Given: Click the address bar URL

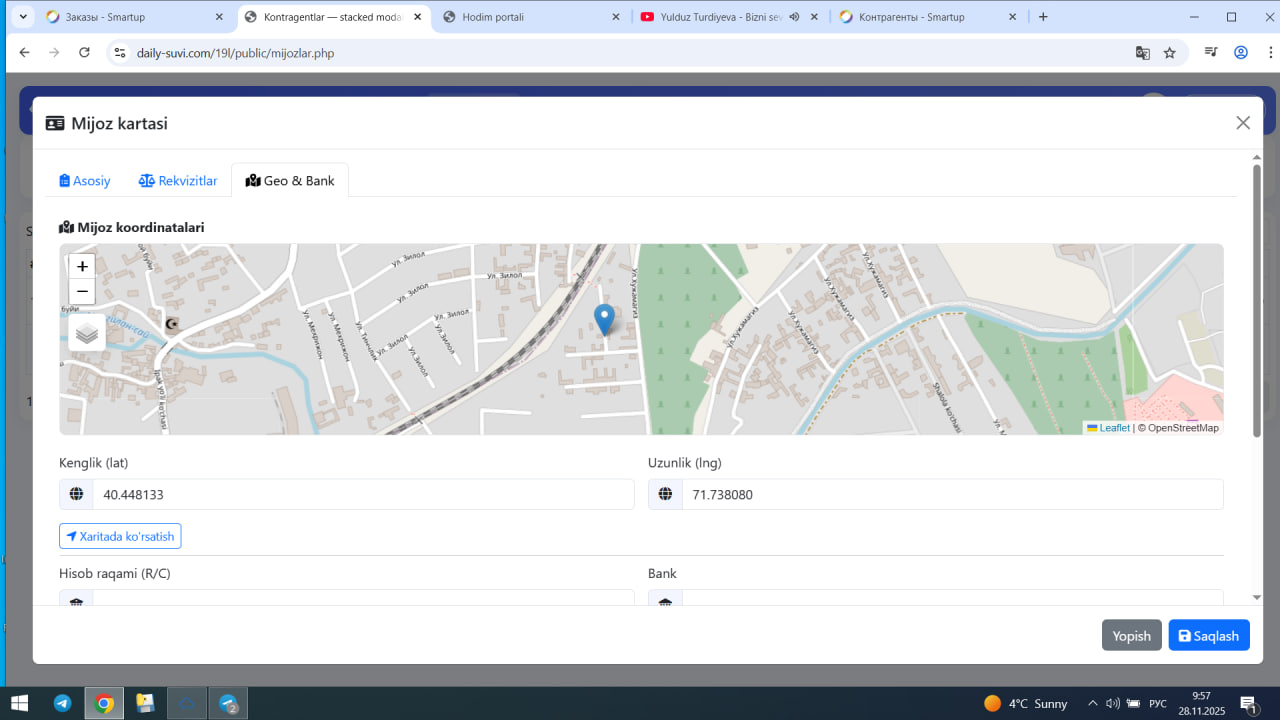Looking at the screenshot, I should pos(235,53).
